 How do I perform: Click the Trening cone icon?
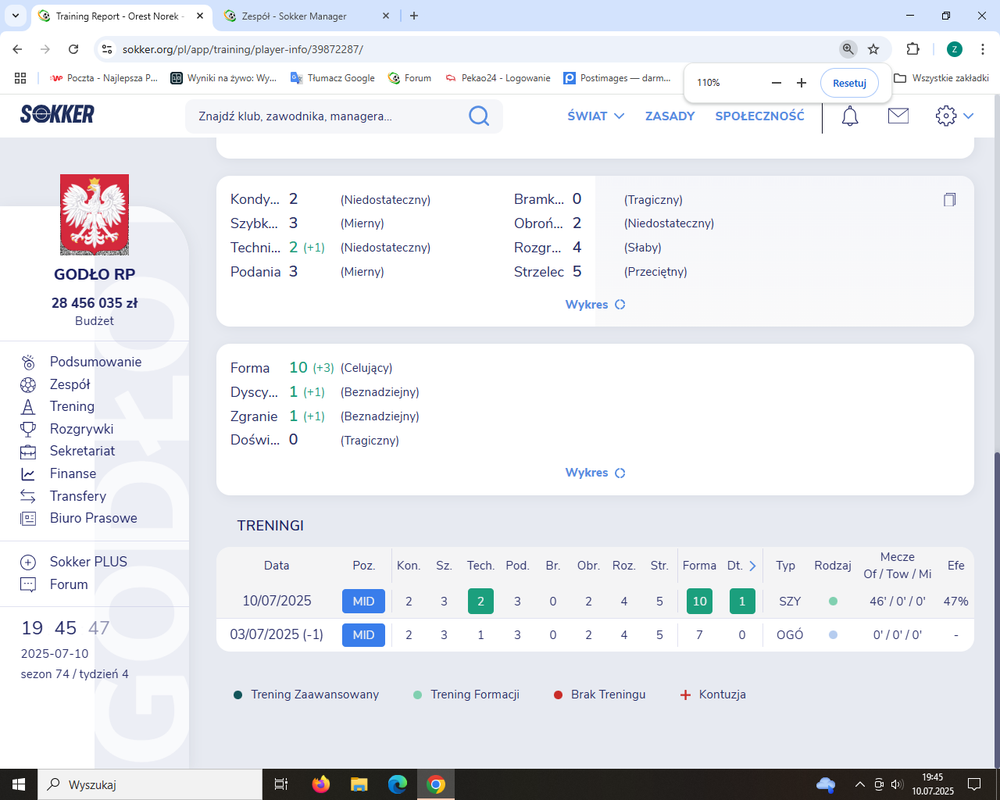pos(28,407)
